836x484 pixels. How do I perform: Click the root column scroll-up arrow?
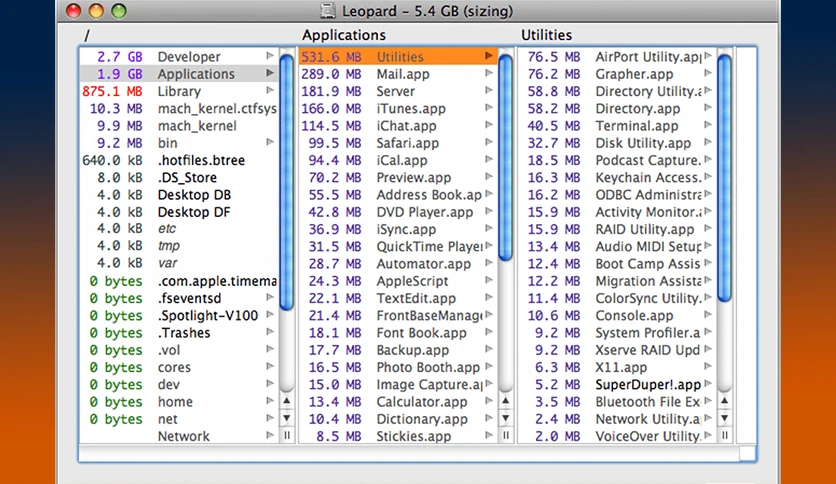(287, 401)
